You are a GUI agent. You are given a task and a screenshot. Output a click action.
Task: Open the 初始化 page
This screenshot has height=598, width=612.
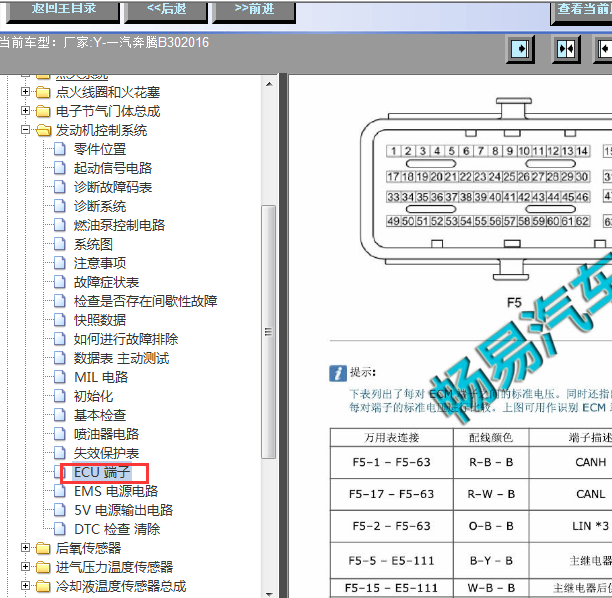pos(93,396)
